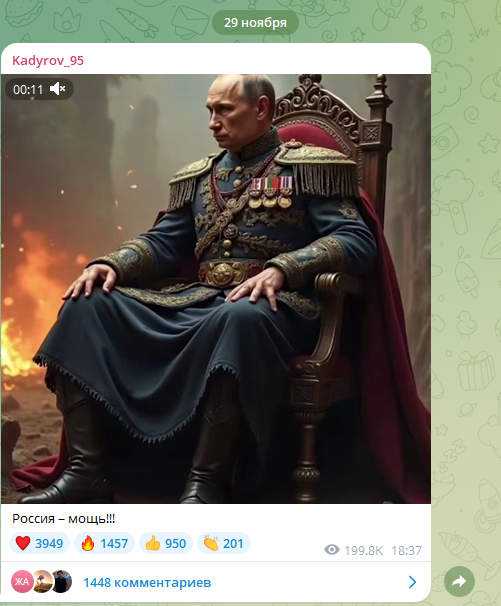Image resolution: width=501 pixels, height=606 pixels.
Task: Open the sunset flower commenter avatar
Action: tap(43, 581)
